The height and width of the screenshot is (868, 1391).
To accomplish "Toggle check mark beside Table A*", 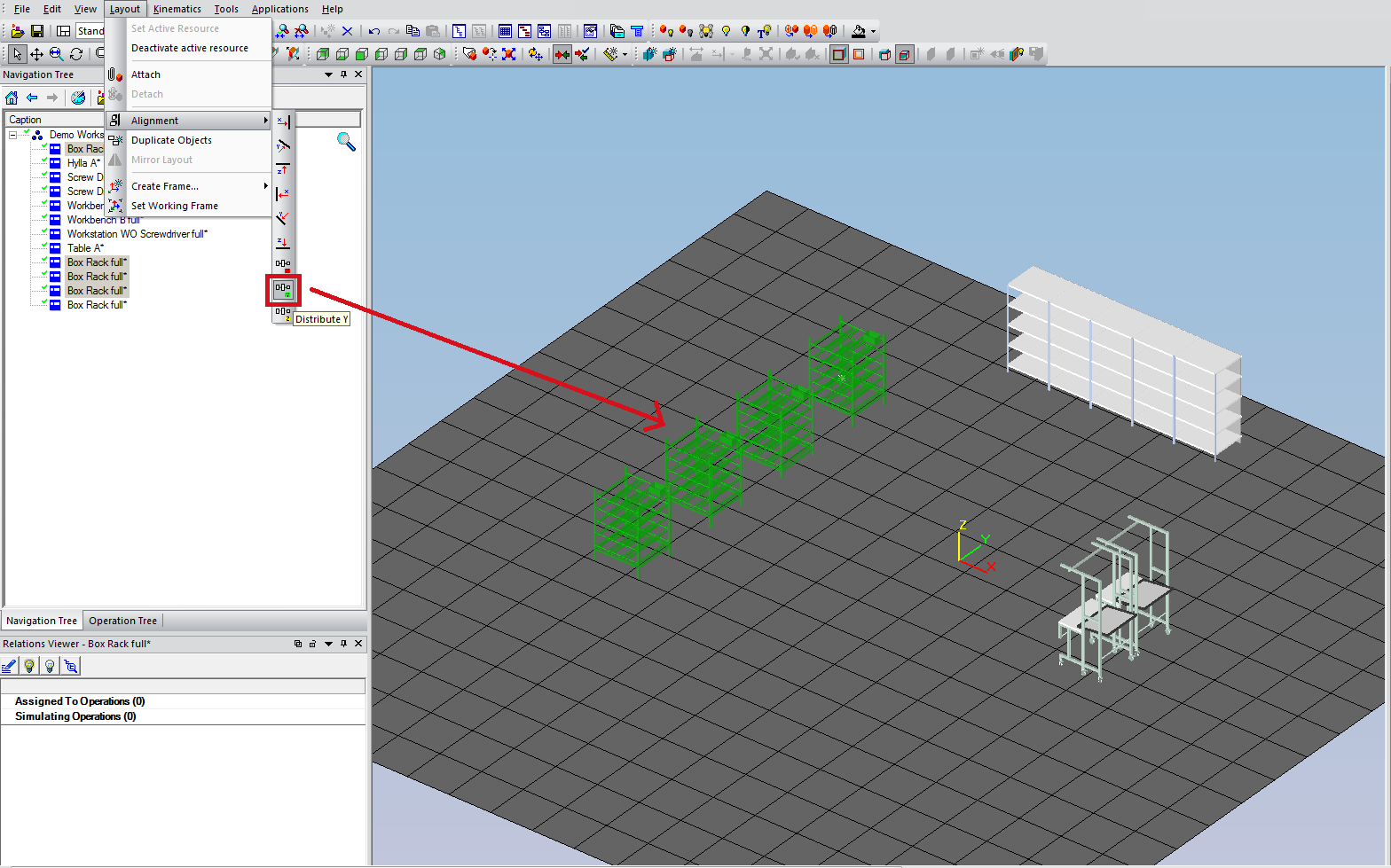I will (x=44, y=246).
